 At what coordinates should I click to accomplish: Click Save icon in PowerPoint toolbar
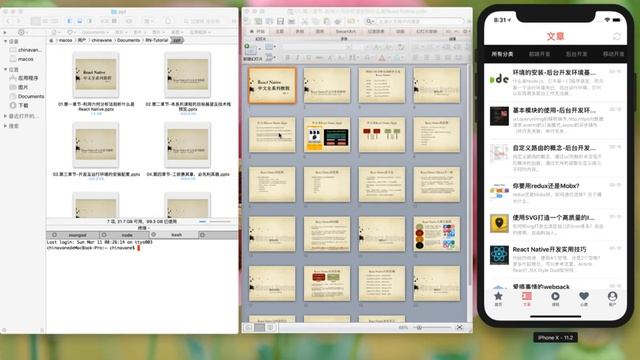pyautogui.click(x=280, y=21)
